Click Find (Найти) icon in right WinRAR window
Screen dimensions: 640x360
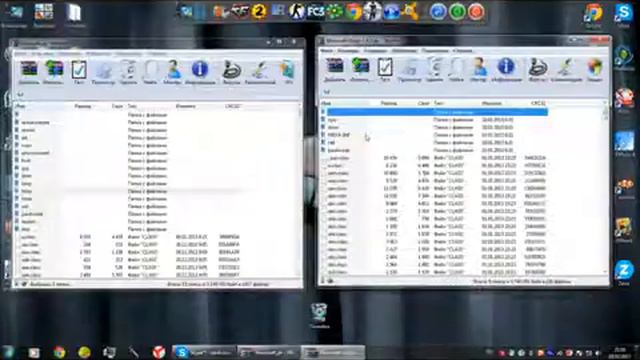click(456, 69)
